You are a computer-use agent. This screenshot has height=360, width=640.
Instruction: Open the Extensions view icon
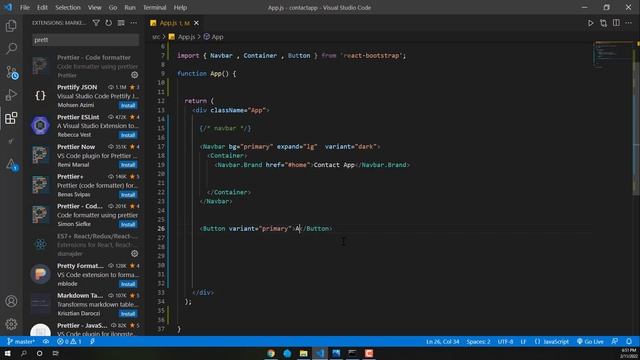(x=11, y=118)
